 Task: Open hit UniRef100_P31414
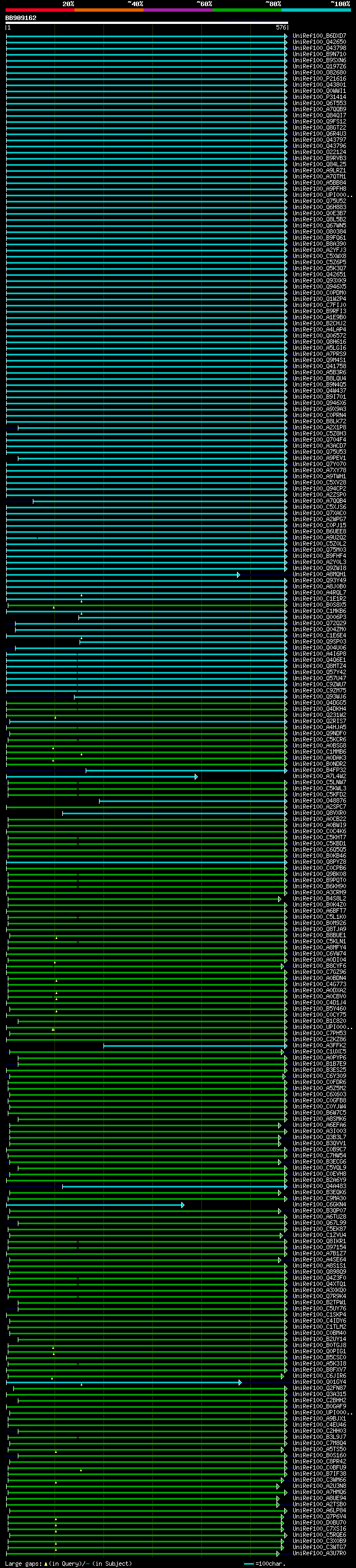coord(319,97)
